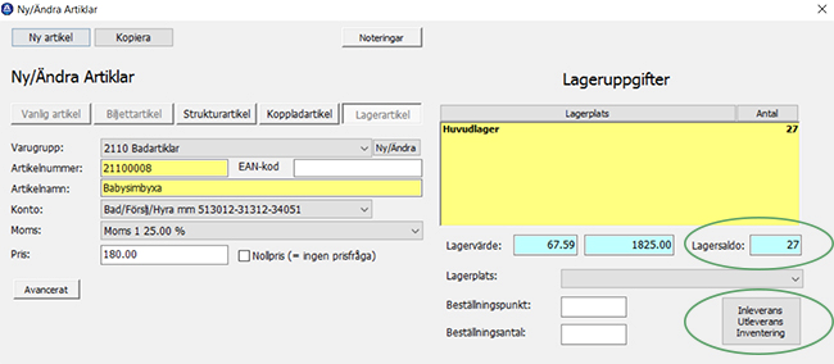Viewport: 834px width, 364px height.
Task: Click the Lagervärde field showing 1825.00
Action: 630,246
